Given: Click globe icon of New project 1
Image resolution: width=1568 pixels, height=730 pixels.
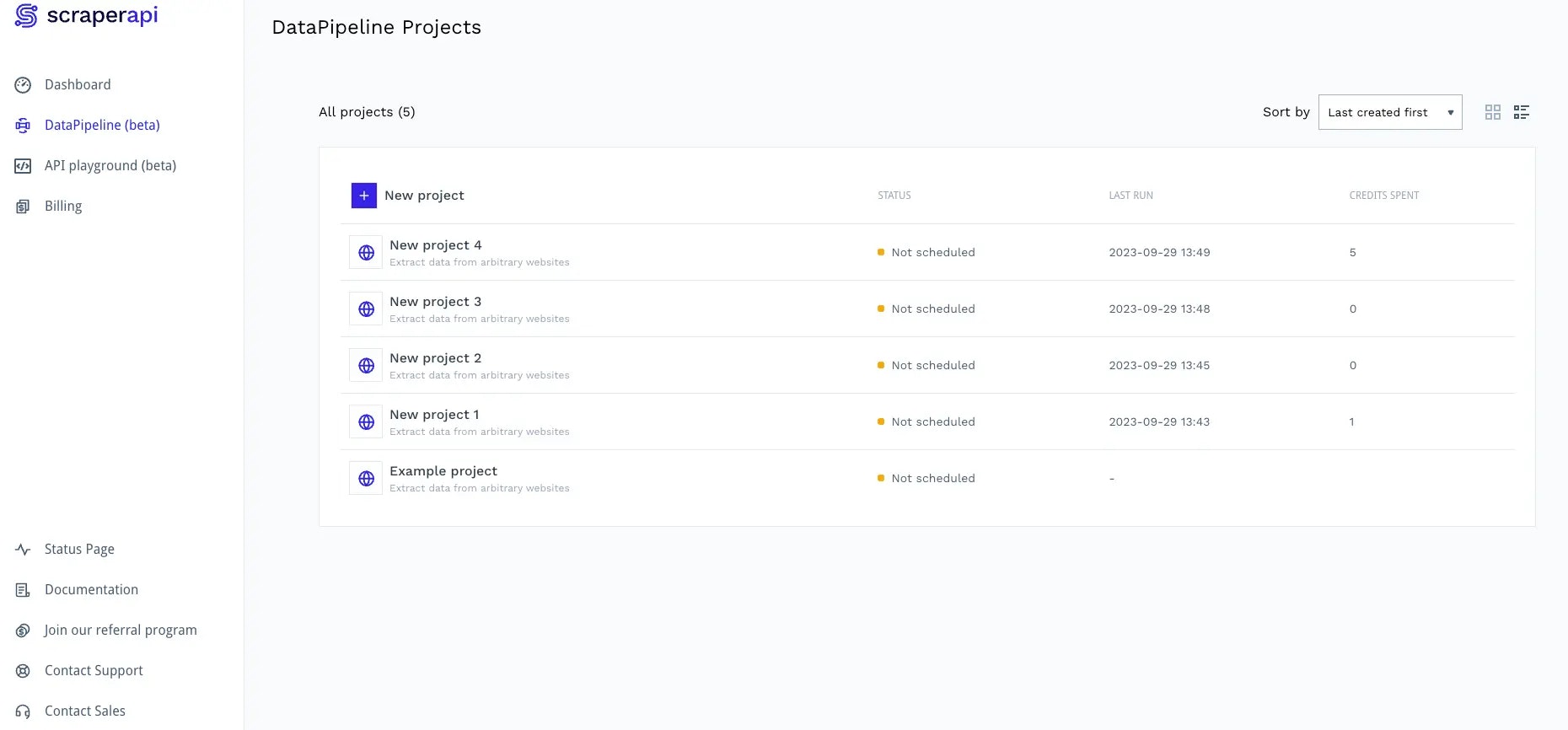Looking at the screenshot, I should 366,422.
